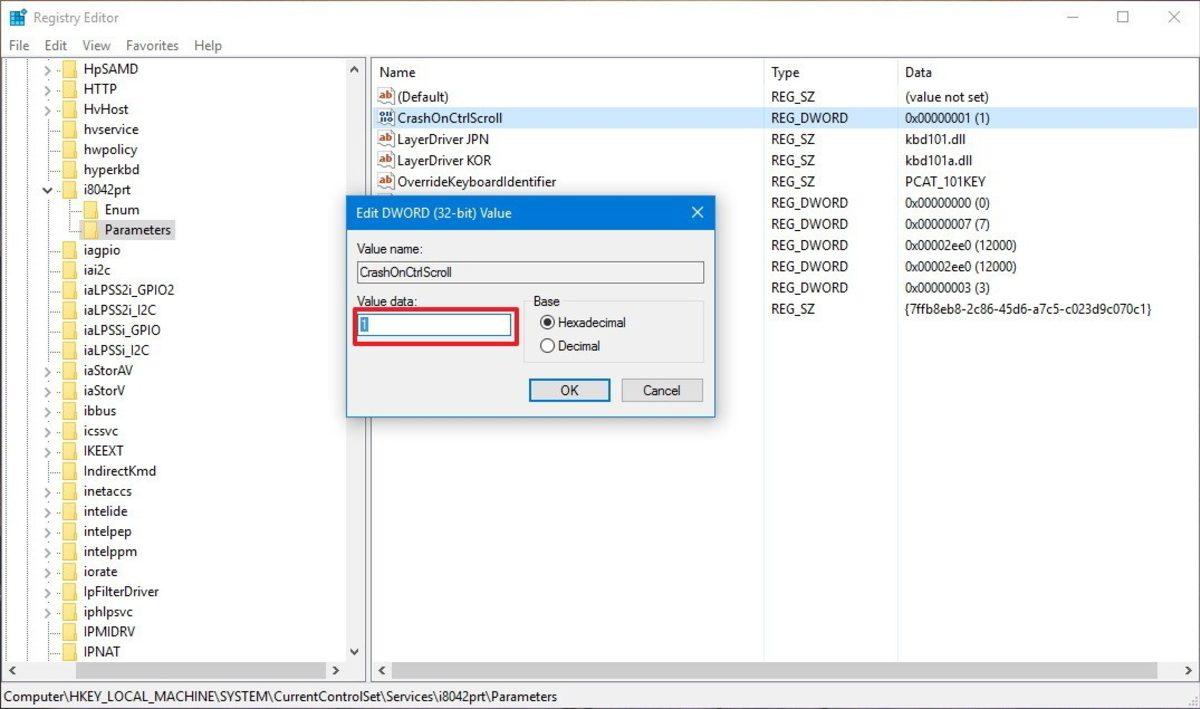Expand the iaStorAV tree node
Screen dimensions: 1200x709
point(46,370)
